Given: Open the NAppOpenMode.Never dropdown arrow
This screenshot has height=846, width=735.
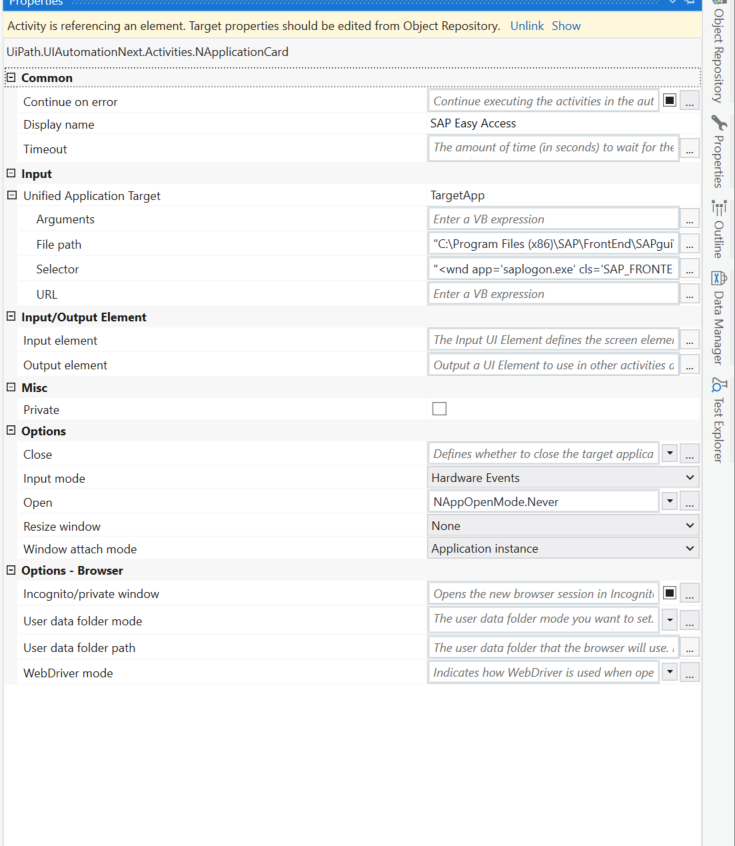Looking at the screenshot, I should coord(669,502).
